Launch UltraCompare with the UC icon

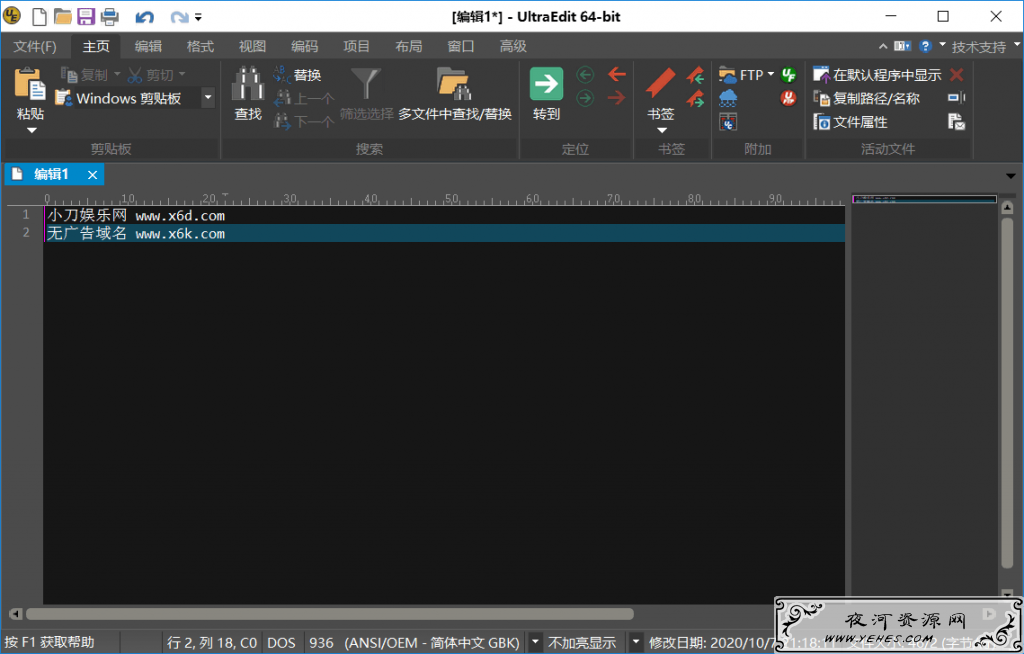[x=728, y=122]
